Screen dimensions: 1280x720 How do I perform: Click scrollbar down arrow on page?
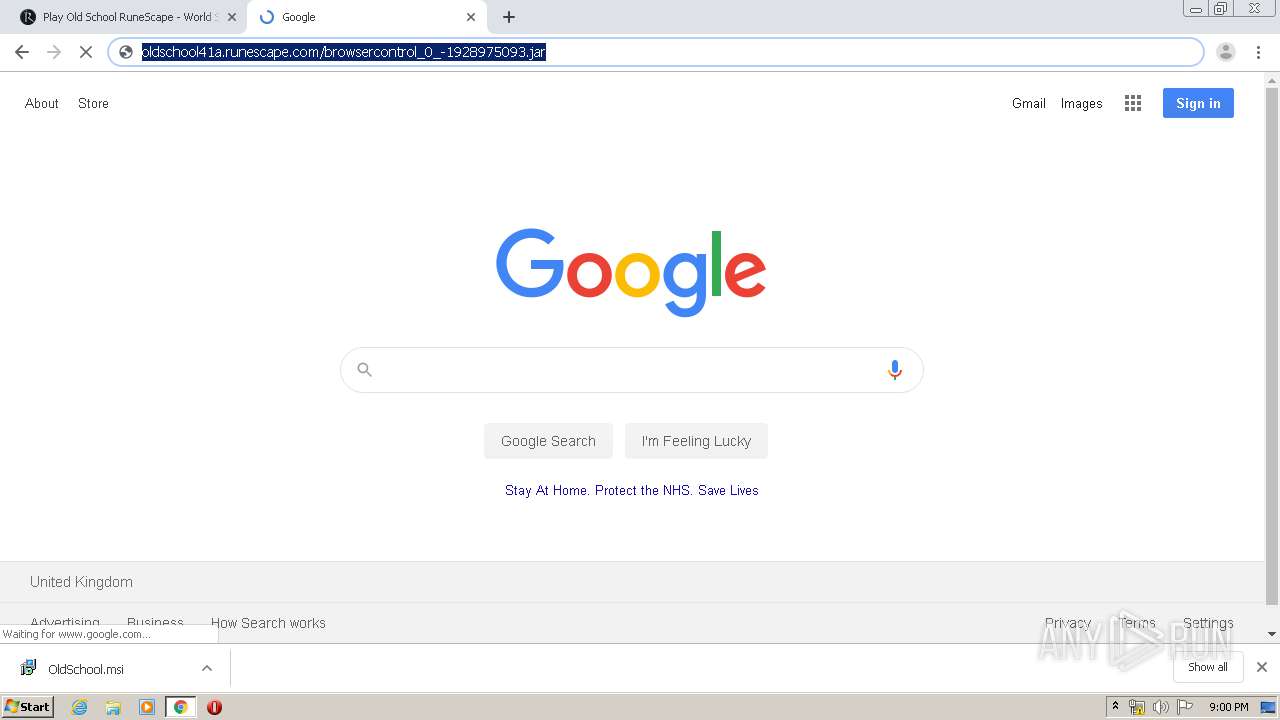(x=1272, y=634)
